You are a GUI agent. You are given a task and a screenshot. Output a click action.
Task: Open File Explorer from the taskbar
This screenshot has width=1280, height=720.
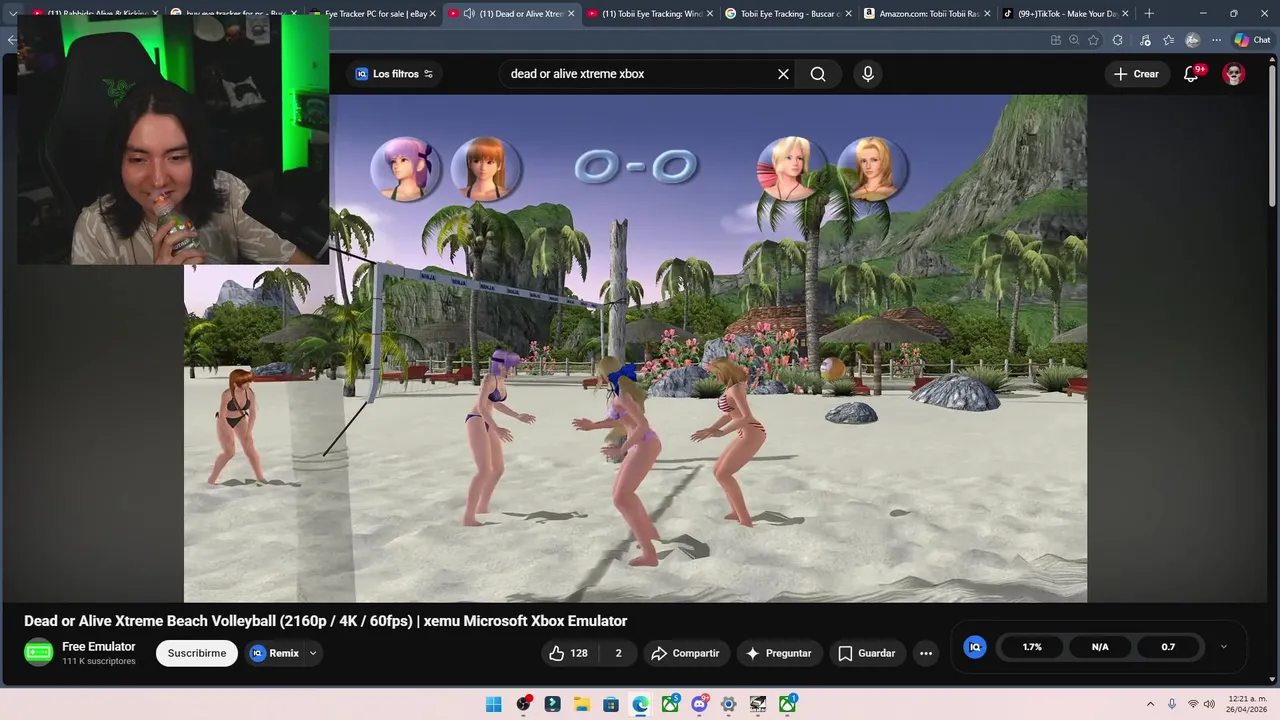pyautogui.click(x=582, y=704)
